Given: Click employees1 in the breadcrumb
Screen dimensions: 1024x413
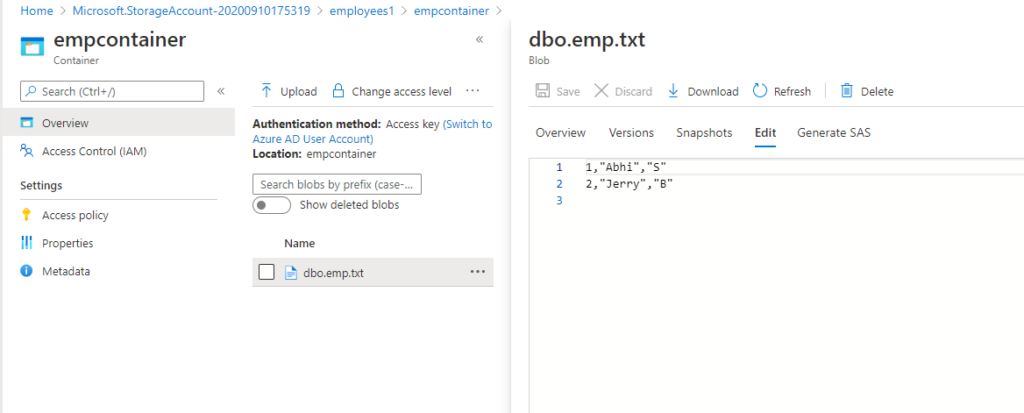Looking at the screenshot, I should point(374,10).
